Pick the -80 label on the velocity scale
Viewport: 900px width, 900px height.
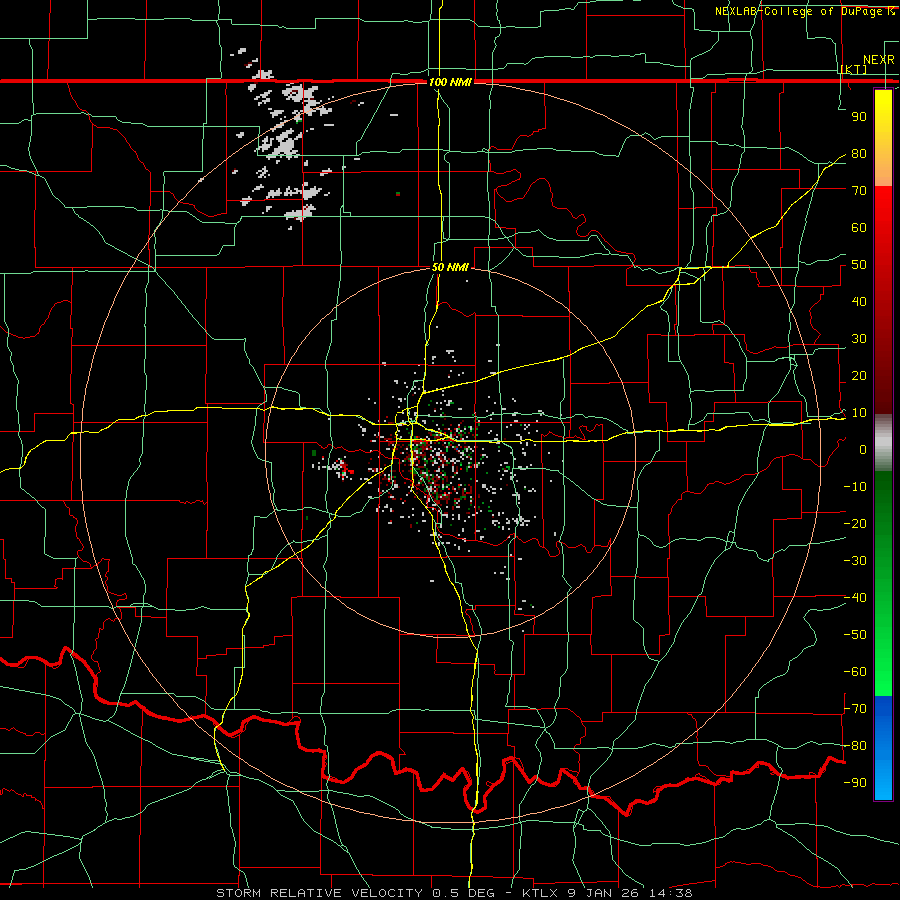click(855, 746)
